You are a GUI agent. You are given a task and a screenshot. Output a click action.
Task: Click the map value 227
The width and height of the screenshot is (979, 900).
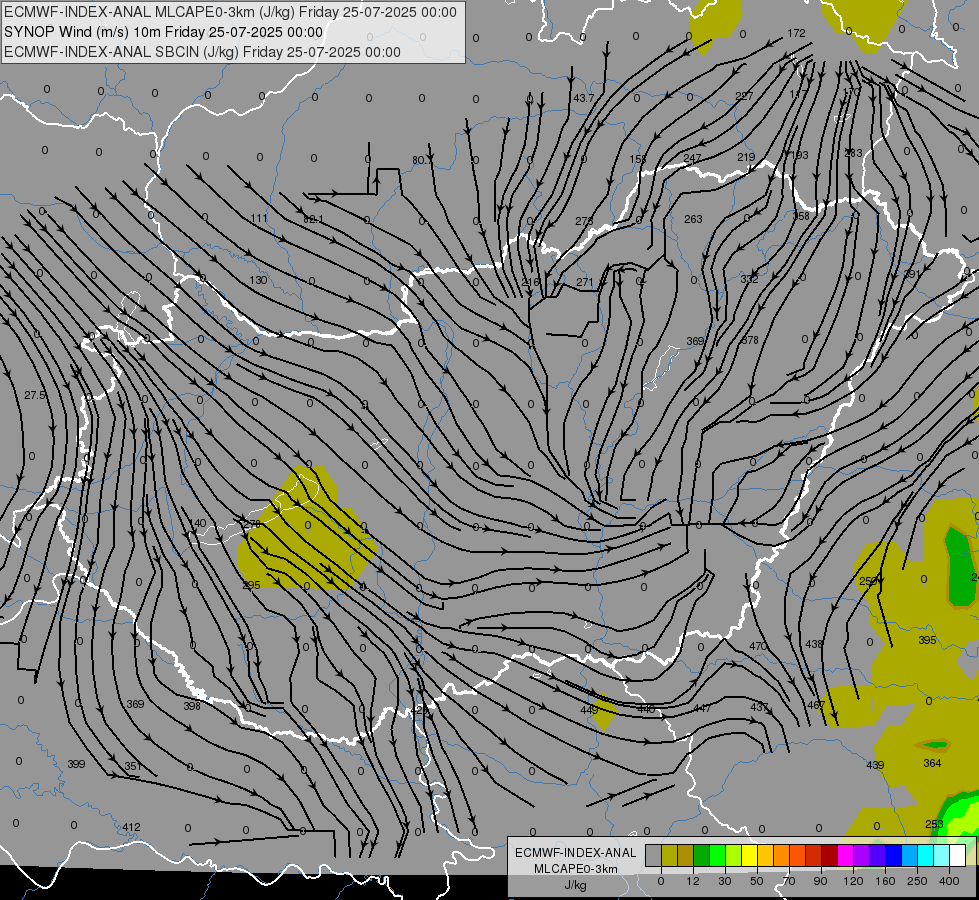click(x=744, y=96)
